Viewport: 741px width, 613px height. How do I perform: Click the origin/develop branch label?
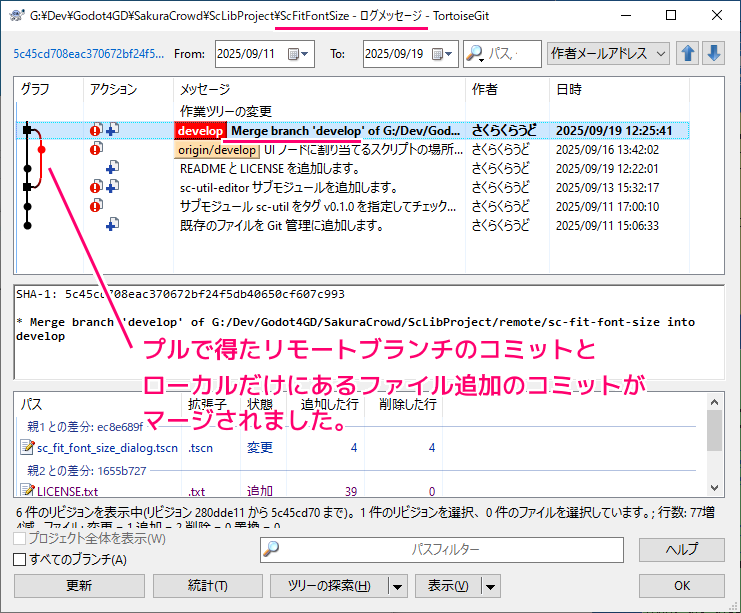[x=217, y=150]
